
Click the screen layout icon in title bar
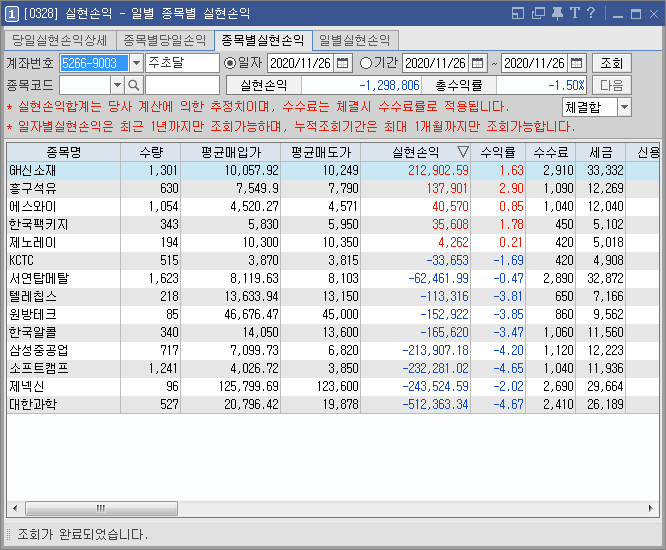[x=518, y=13]
